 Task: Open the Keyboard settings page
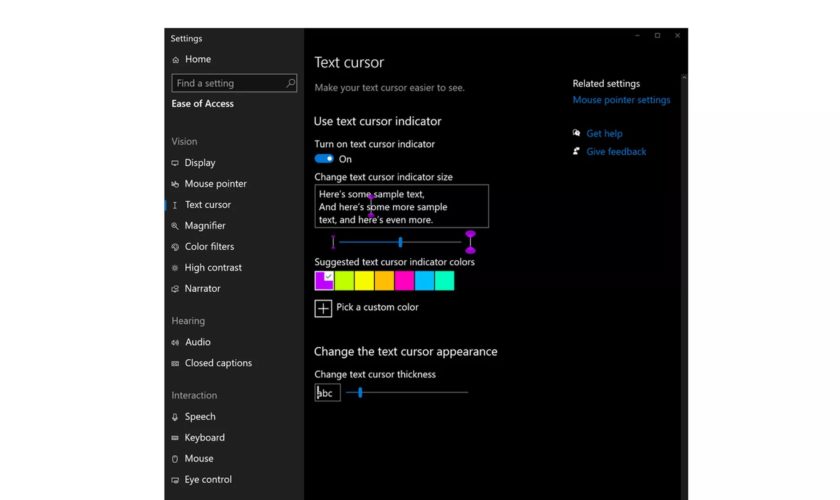[204, 438]
